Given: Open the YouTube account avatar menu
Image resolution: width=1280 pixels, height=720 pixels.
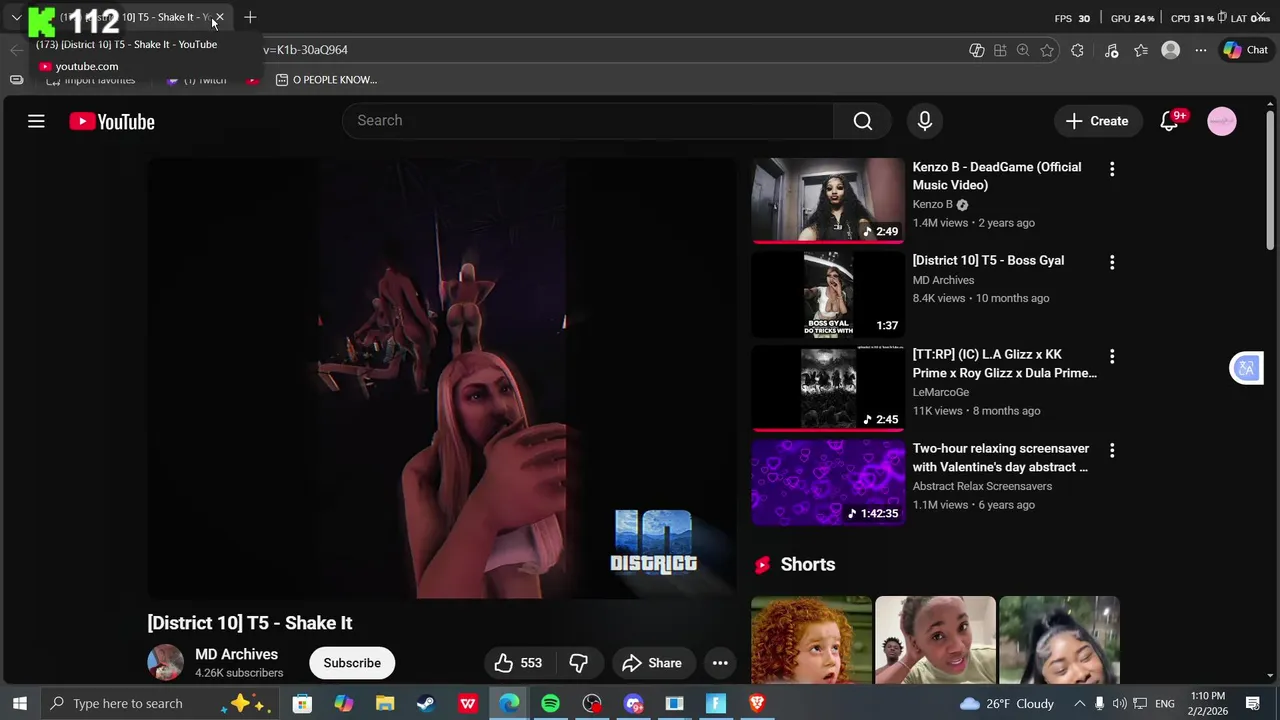Looking at the screenshot, I should [x=1222, y=121].
